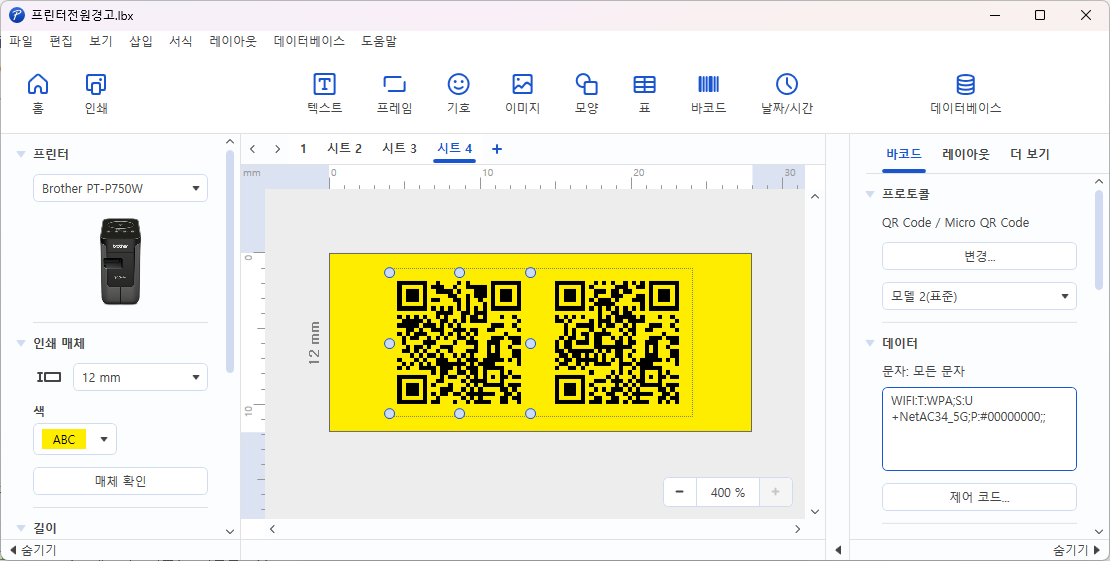Hide left panel via 숨기기 arrow
Screen dimensions: 1110x561
31,550
